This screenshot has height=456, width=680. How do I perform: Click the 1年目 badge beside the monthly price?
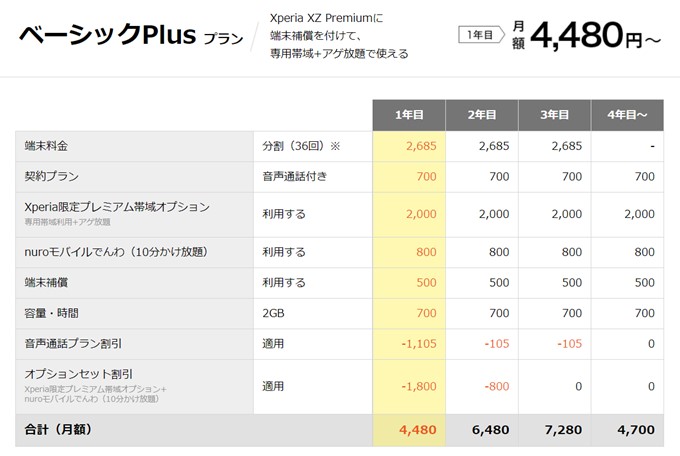(479, 35)
